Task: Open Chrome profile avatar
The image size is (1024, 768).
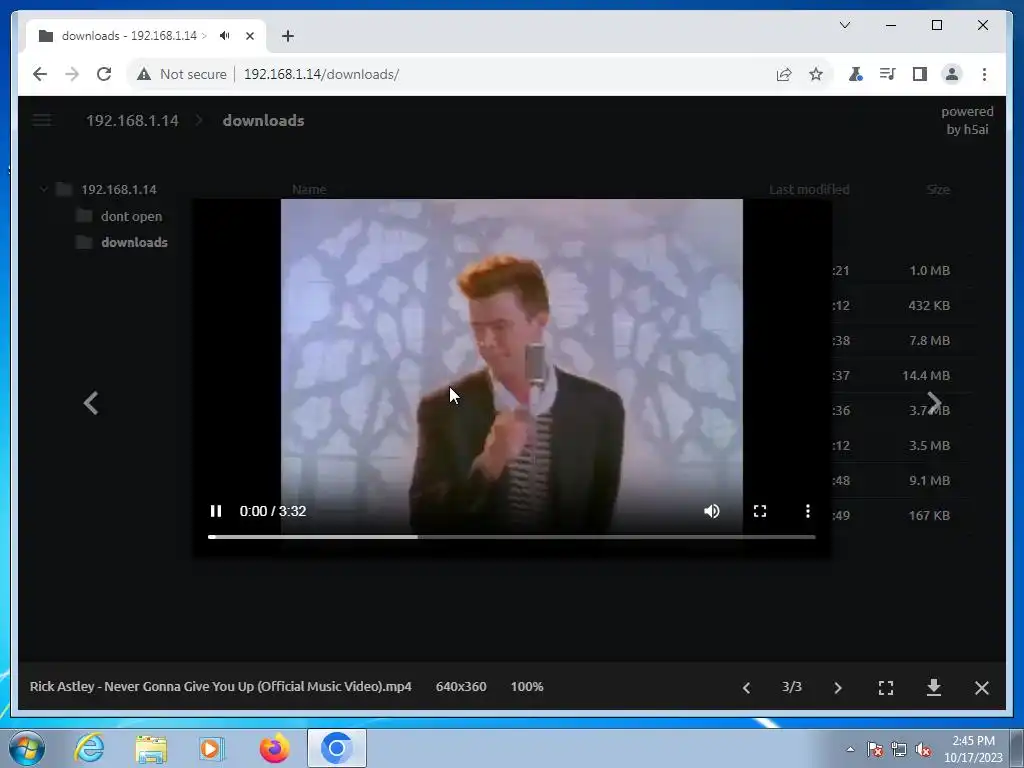Action: click(x=952, y=74)
